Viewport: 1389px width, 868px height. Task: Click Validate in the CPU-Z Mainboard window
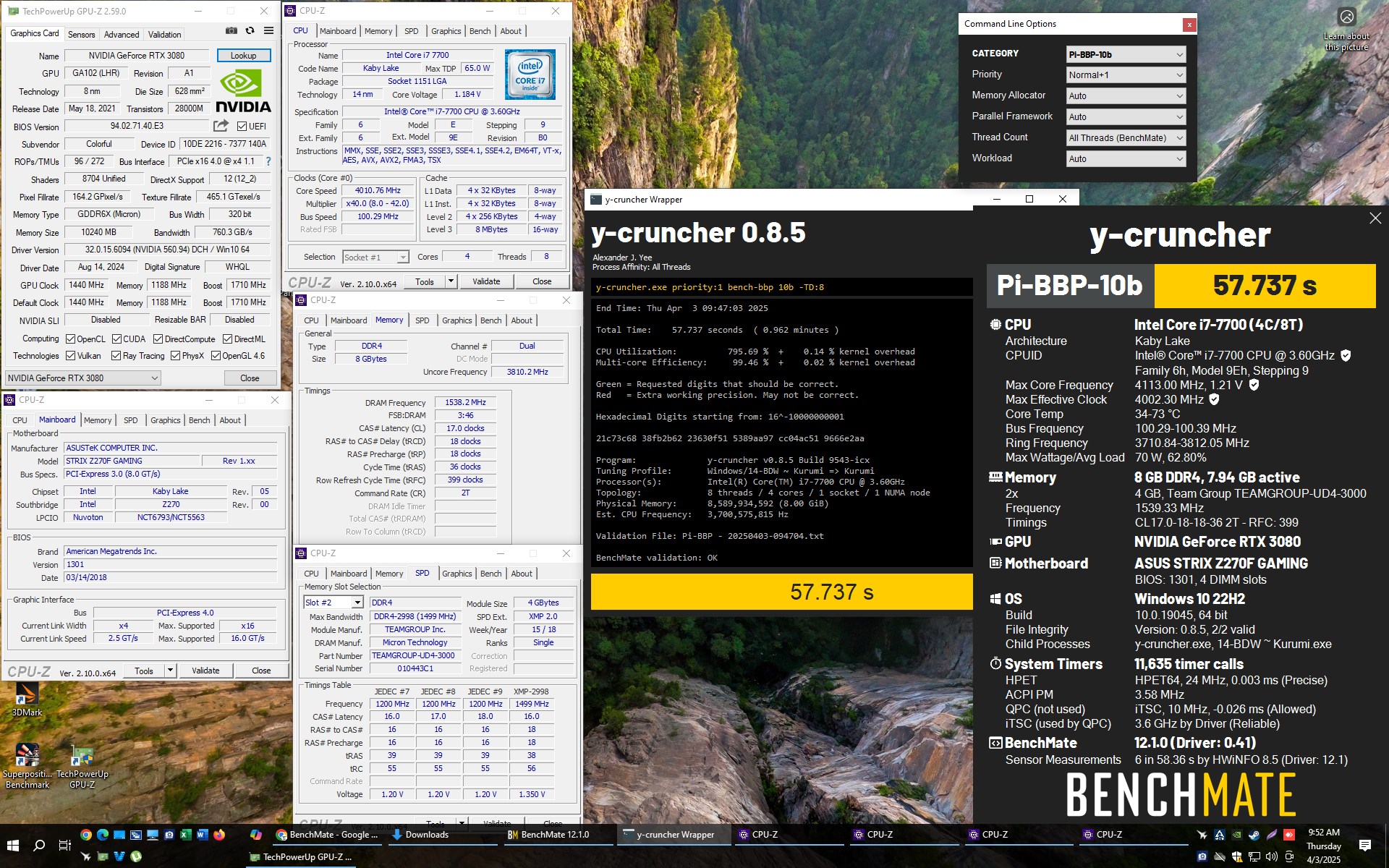[205, 671]
